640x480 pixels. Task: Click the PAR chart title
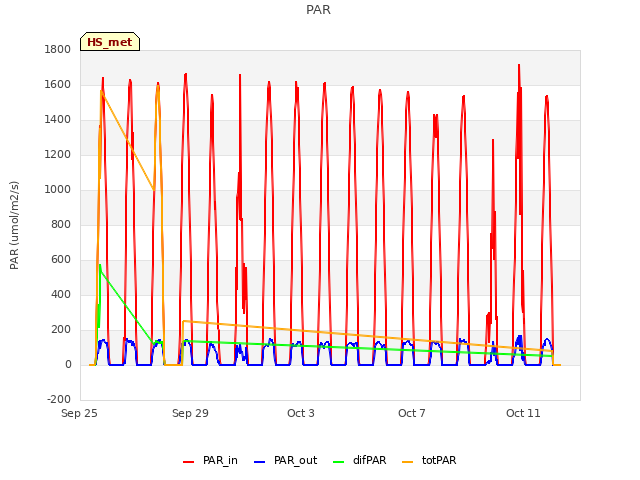coord(318,10)
